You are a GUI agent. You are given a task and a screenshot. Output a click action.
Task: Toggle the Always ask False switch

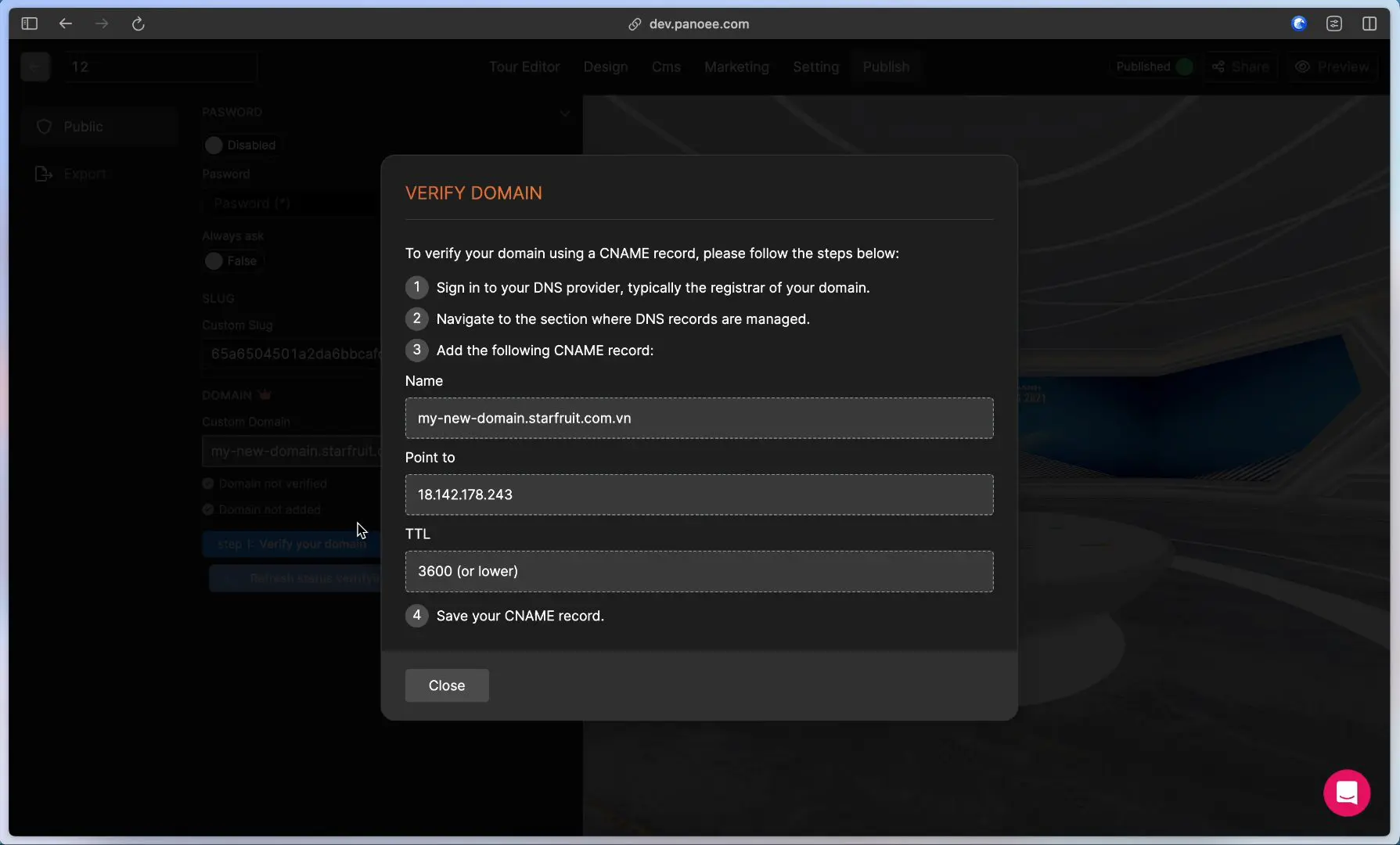[x=214, y=261]
